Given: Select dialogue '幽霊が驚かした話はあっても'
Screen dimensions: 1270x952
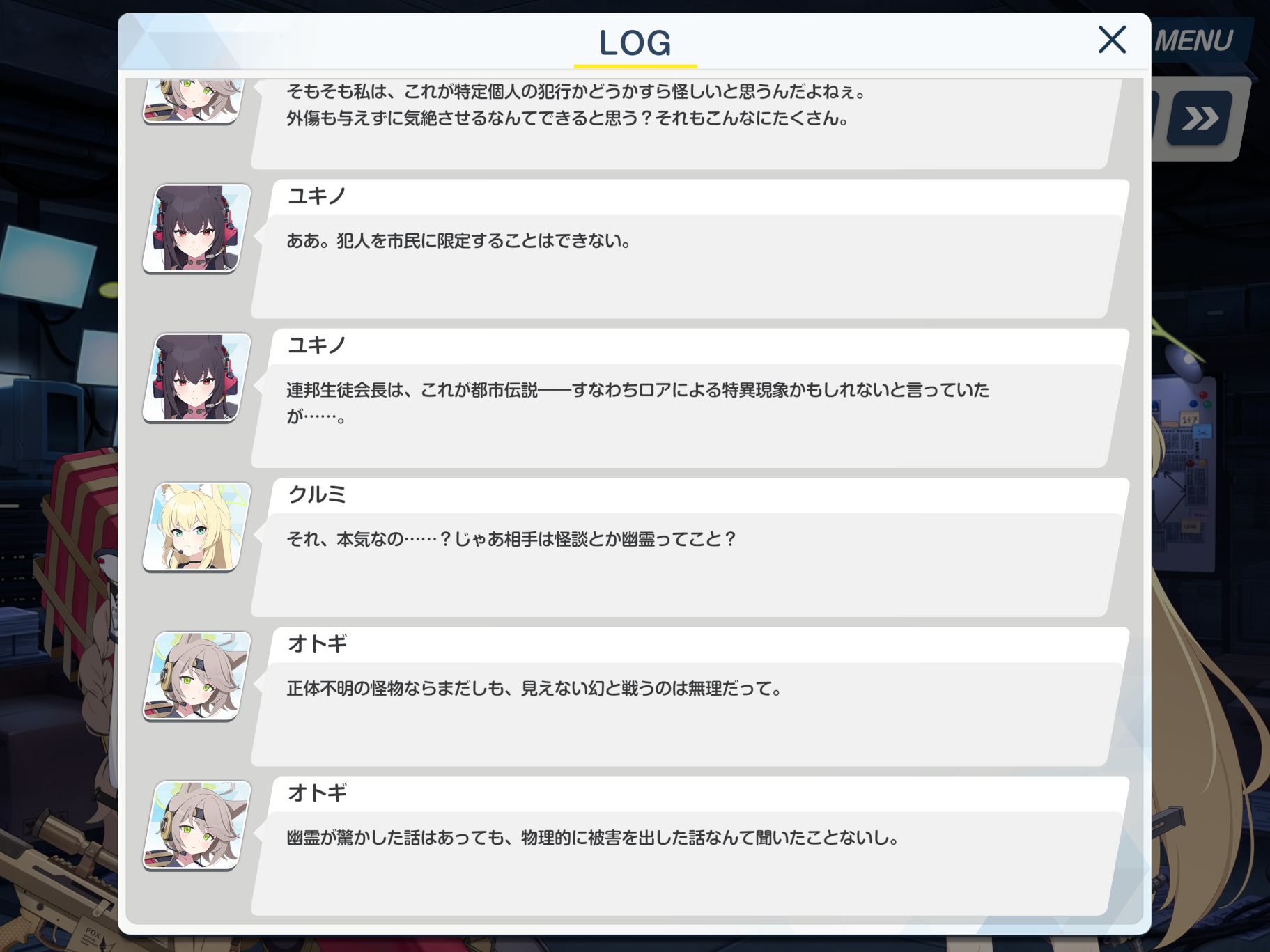Looking at the screenshot, I should coord(593,838).
